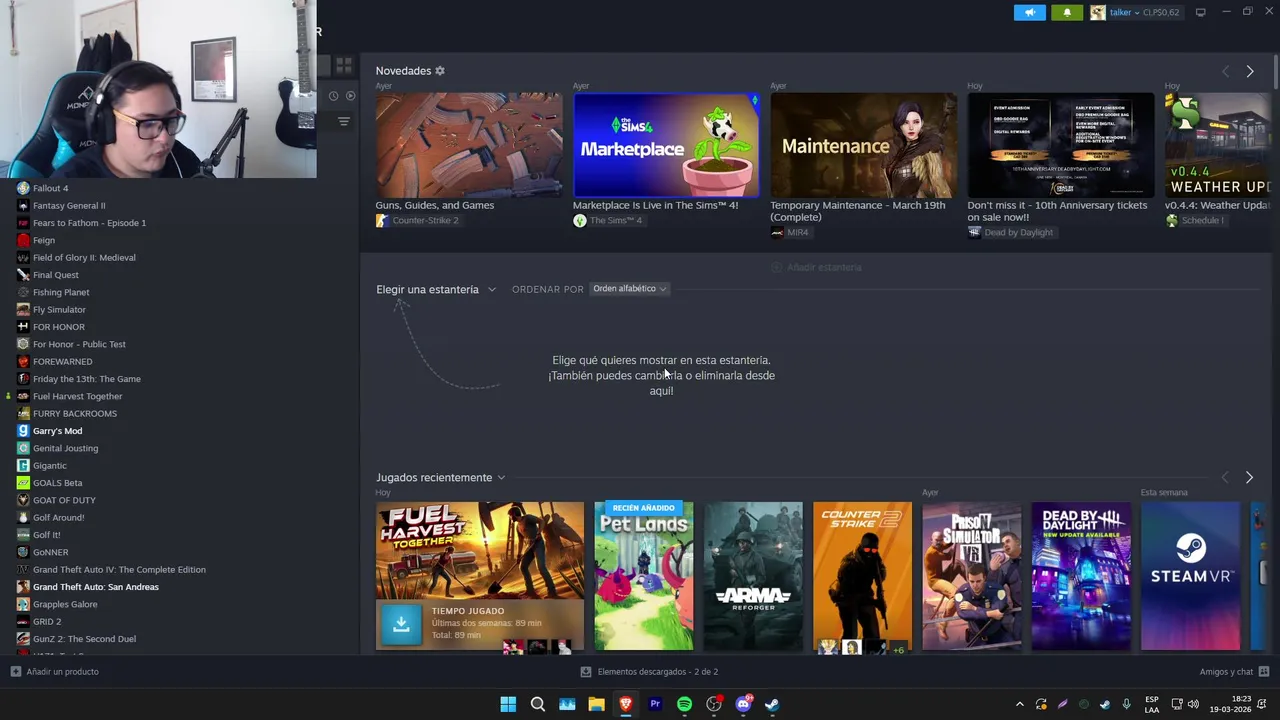Open Marketplace Is Live Sims 4 news image

(x=666, y=145)
